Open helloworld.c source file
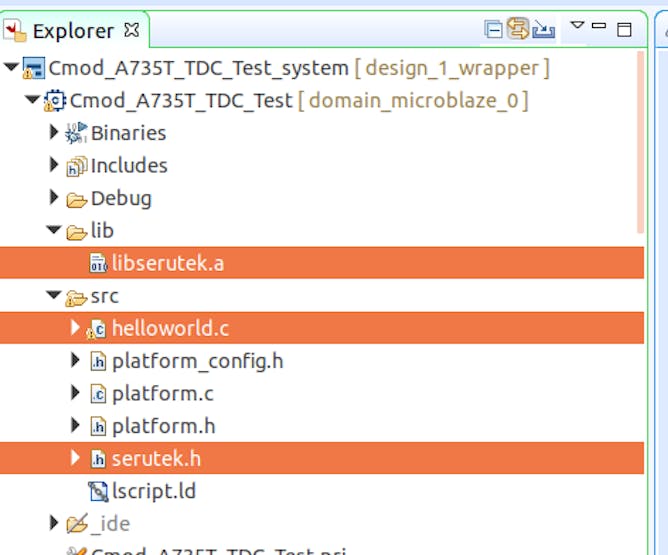This screenshot has width=668, height=555. pos(170,328)
